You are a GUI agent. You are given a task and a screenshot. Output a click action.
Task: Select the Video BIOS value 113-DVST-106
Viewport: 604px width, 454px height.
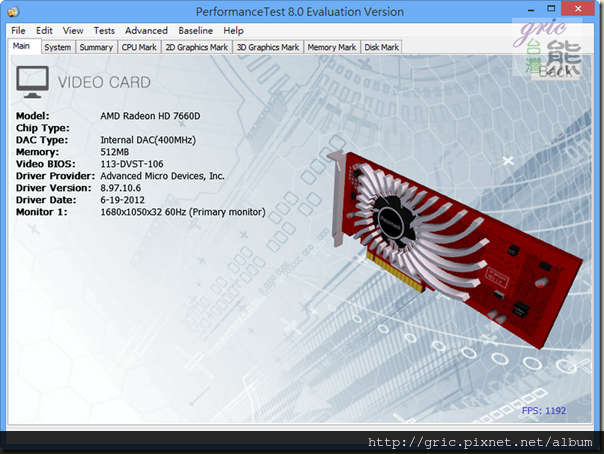tap(132, 164)
